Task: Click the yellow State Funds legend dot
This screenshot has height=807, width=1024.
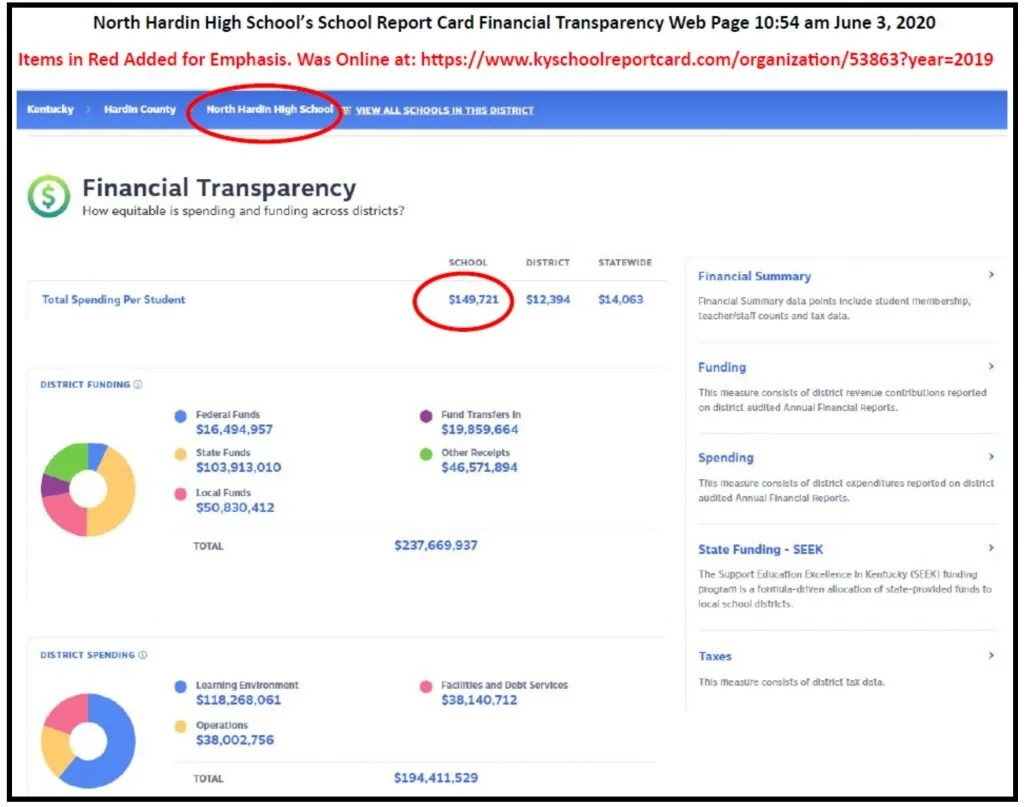Action: pos(181,454)
